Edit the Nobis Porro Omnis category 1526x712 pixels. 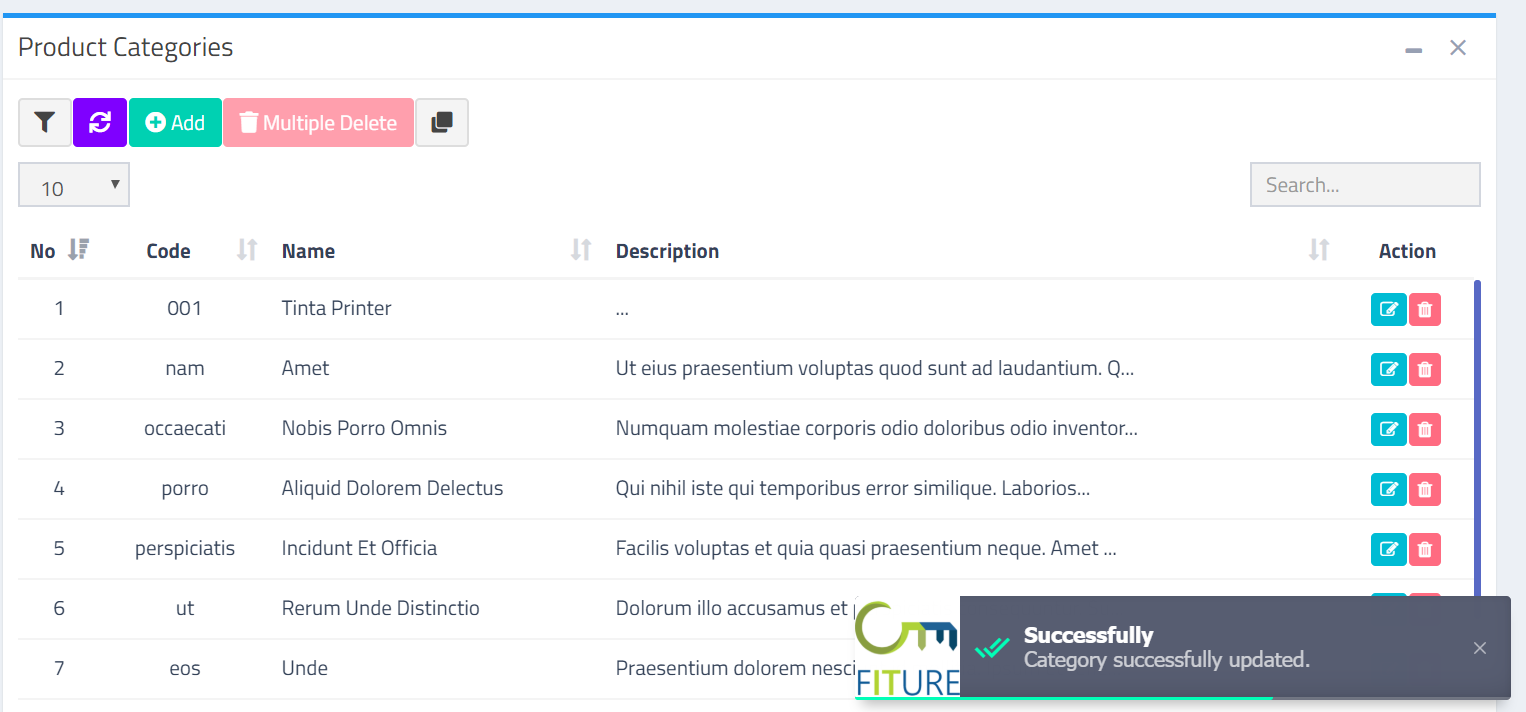tap(1389, 429)
